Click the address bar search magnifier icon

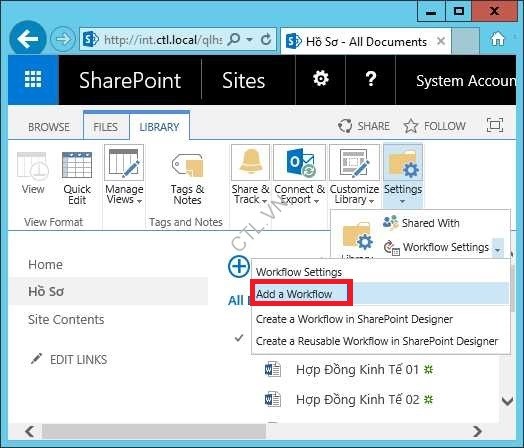point(234,40)
